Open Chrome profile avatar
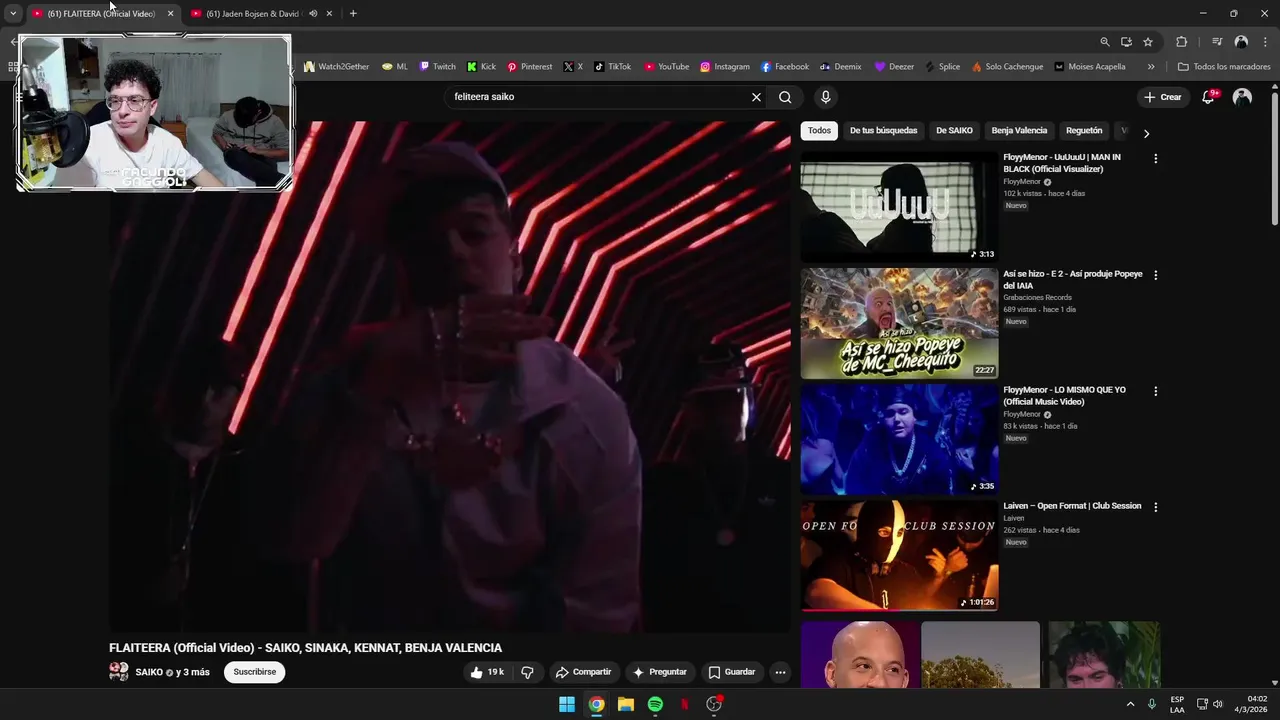Viewport: 1280px width, 720px height. 1241,42
